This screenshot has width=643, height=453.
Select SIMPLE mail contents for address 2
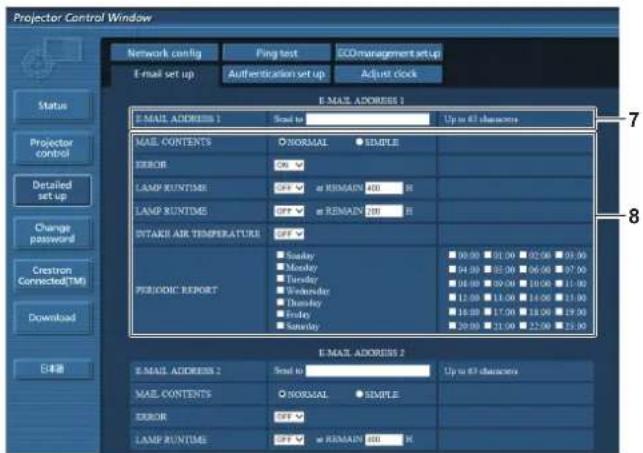point(359,394)
